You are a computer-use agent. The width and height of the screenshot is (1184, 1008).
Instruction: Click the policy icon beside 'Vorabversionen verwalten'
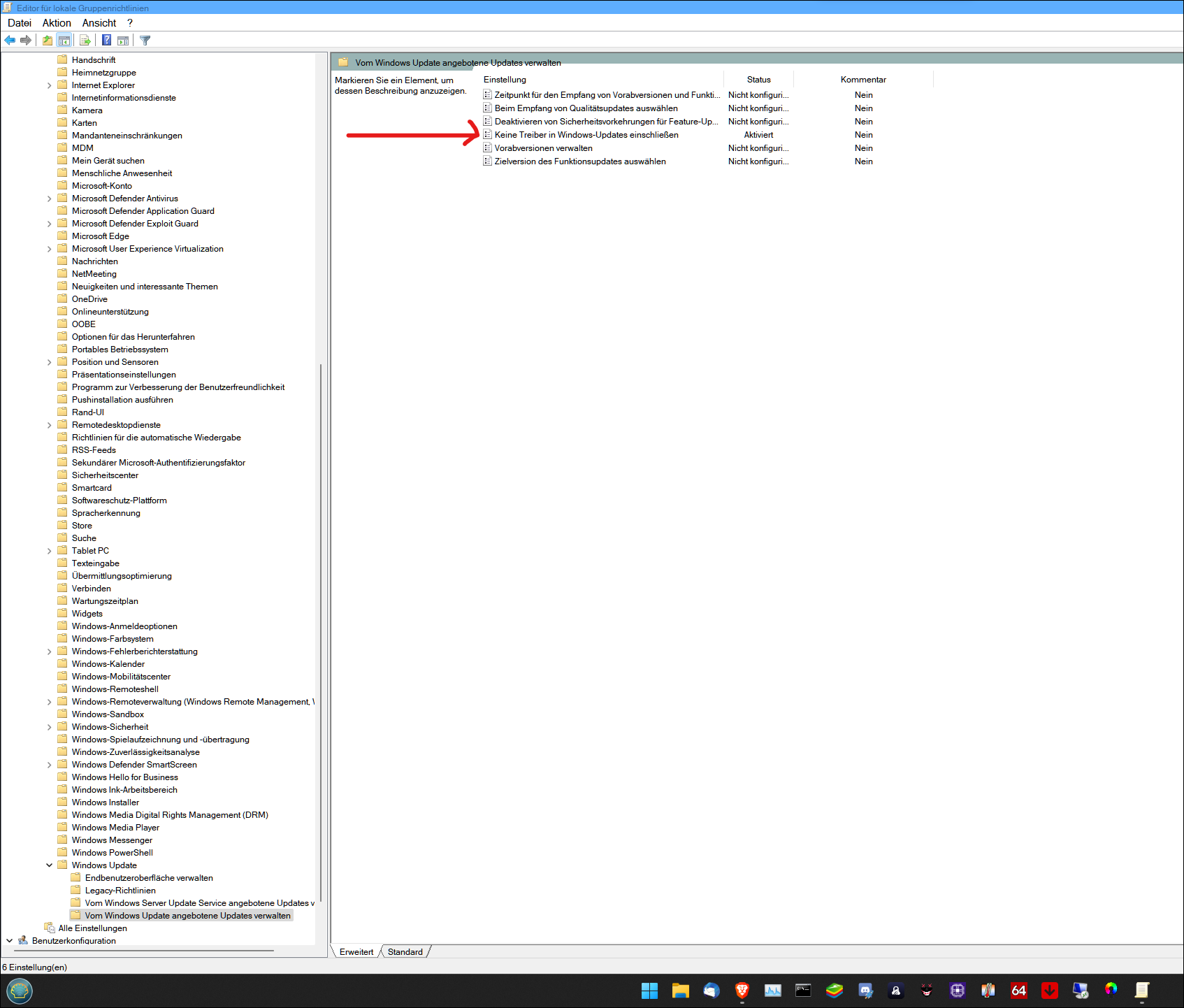[488, 148]
